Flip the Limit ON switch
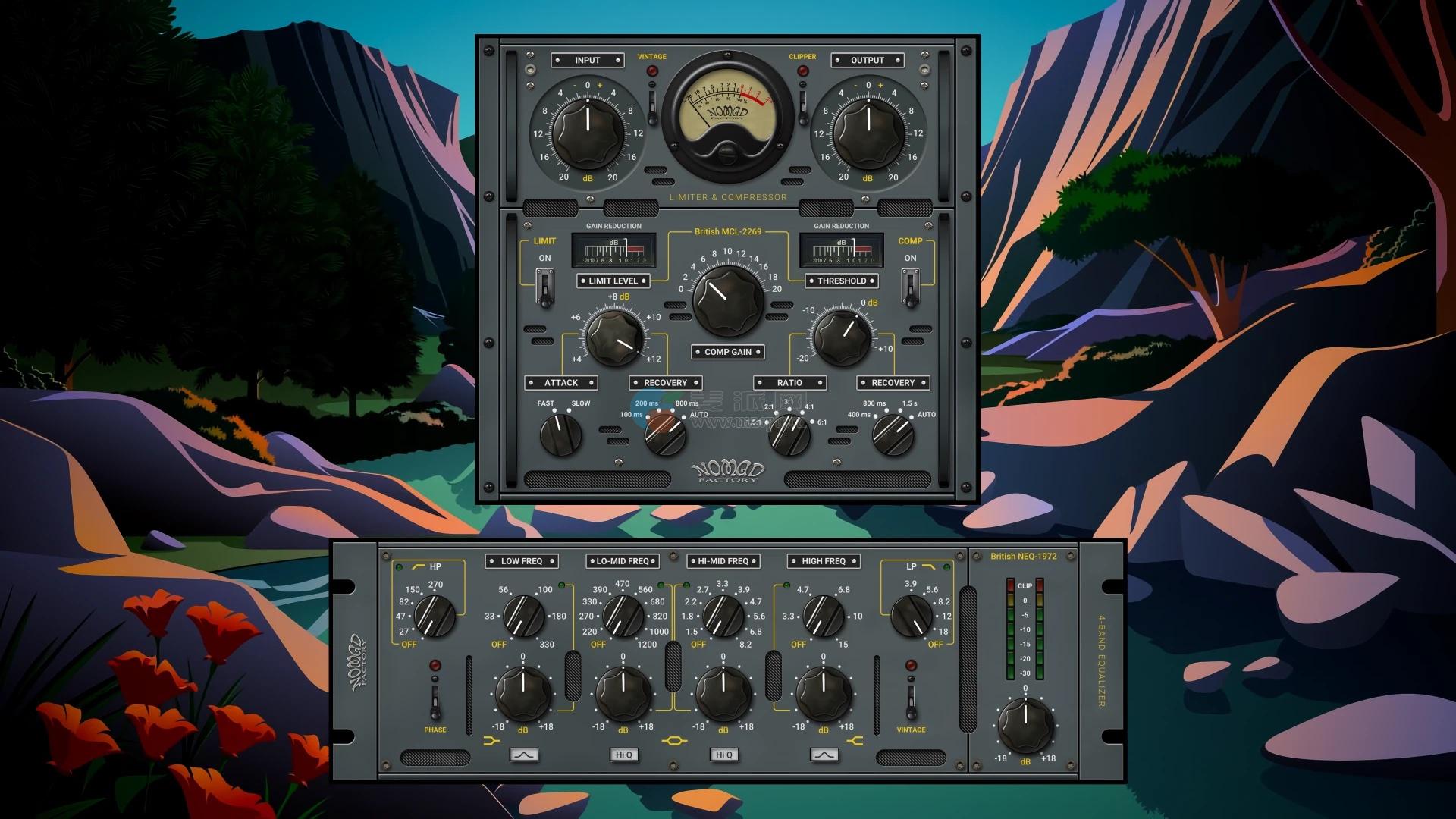The height and width of the screenshot is (819, 1456). pyautogui.click(x=544, y=288)
